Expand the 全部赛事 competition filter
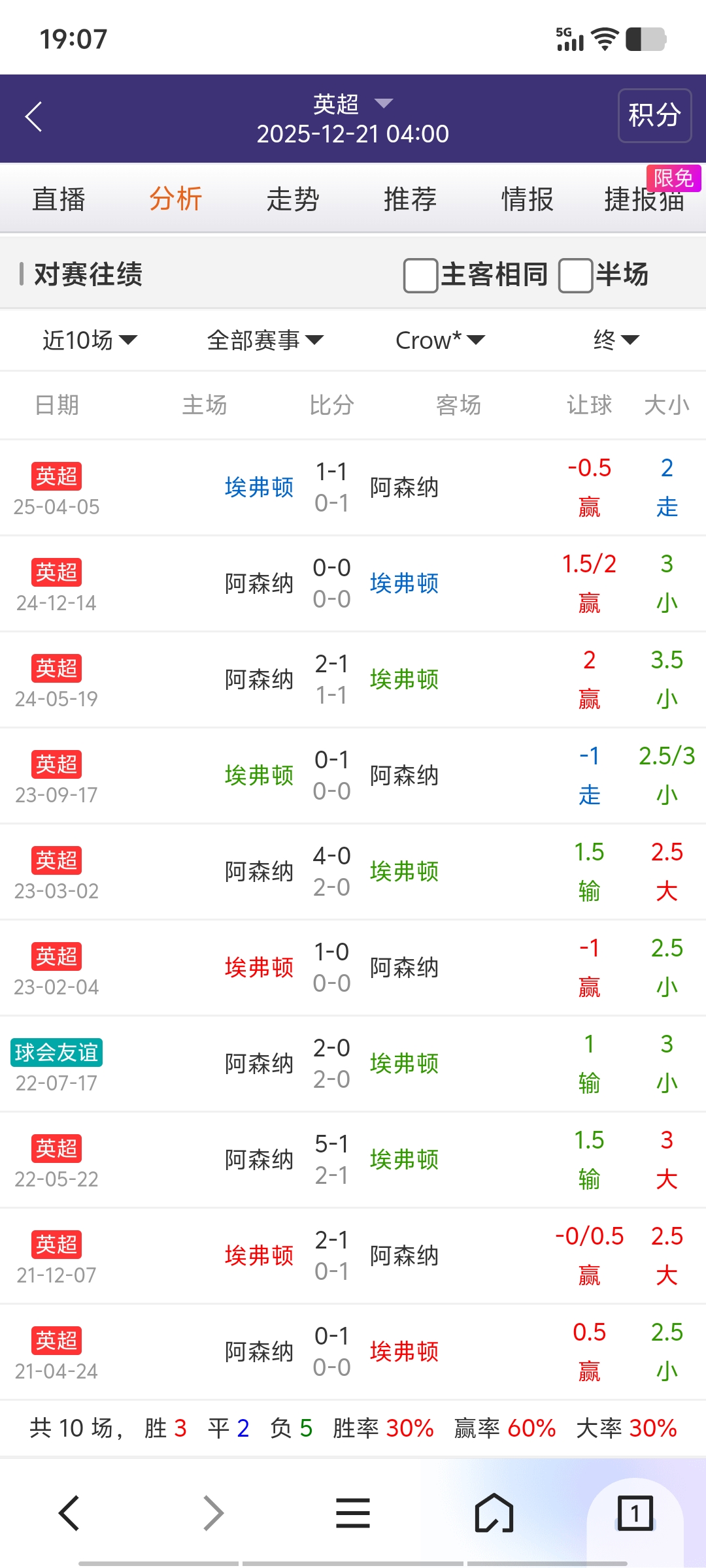706x1568 pixels. 265,340
